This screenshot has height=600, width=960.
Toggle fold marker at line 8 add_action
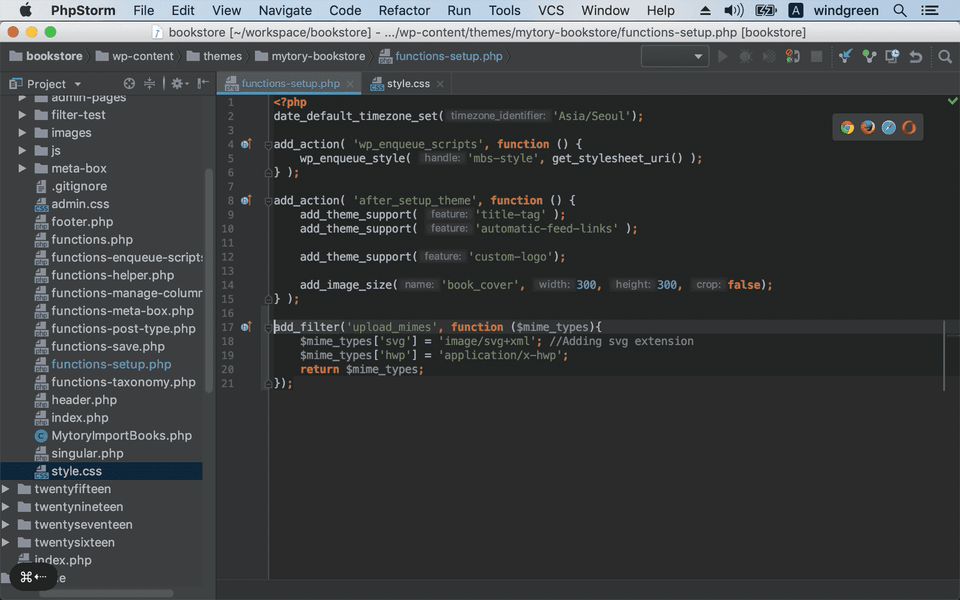click(268, 201)
